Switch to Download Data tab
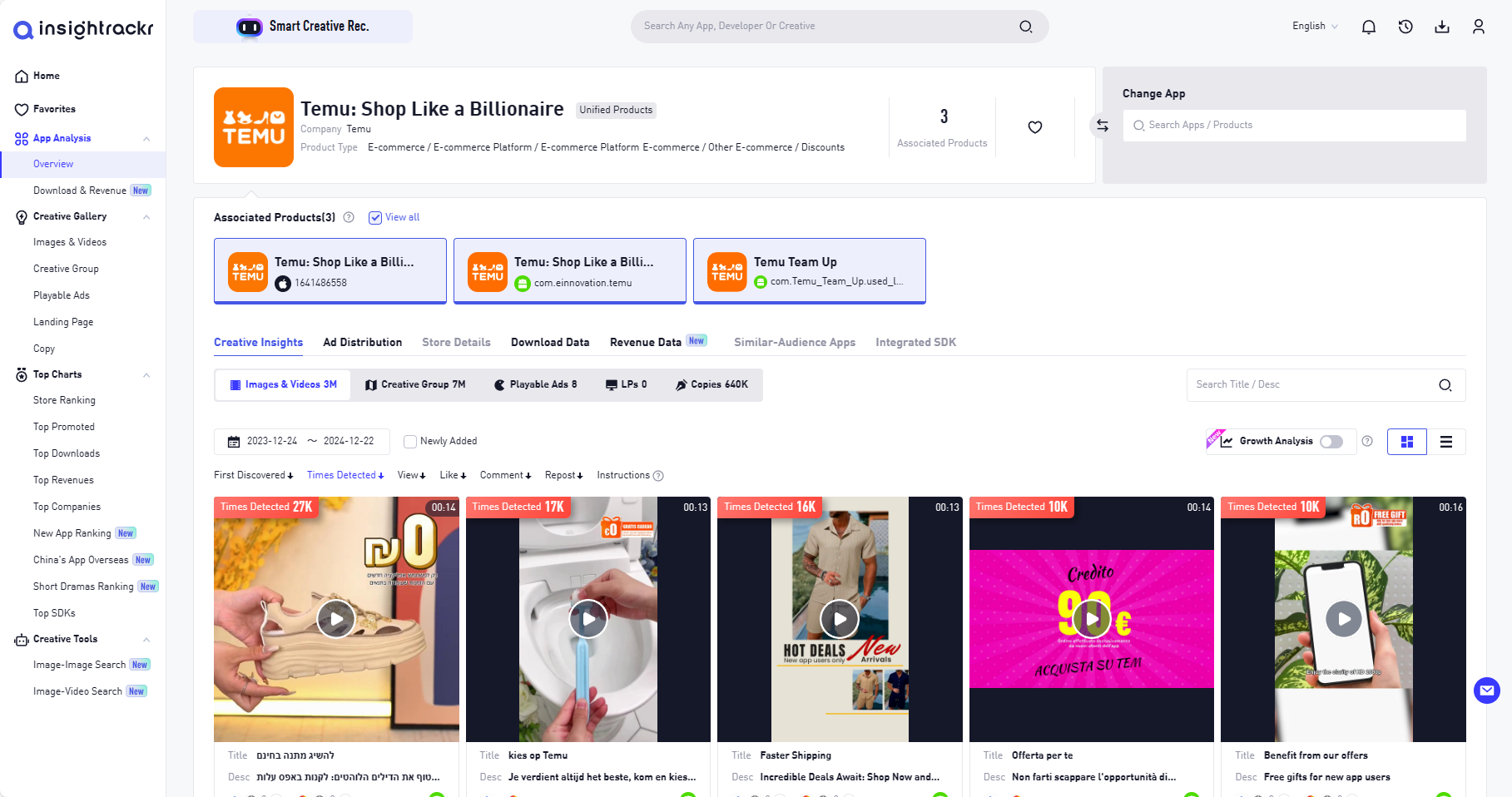 [x=550, y=343]
